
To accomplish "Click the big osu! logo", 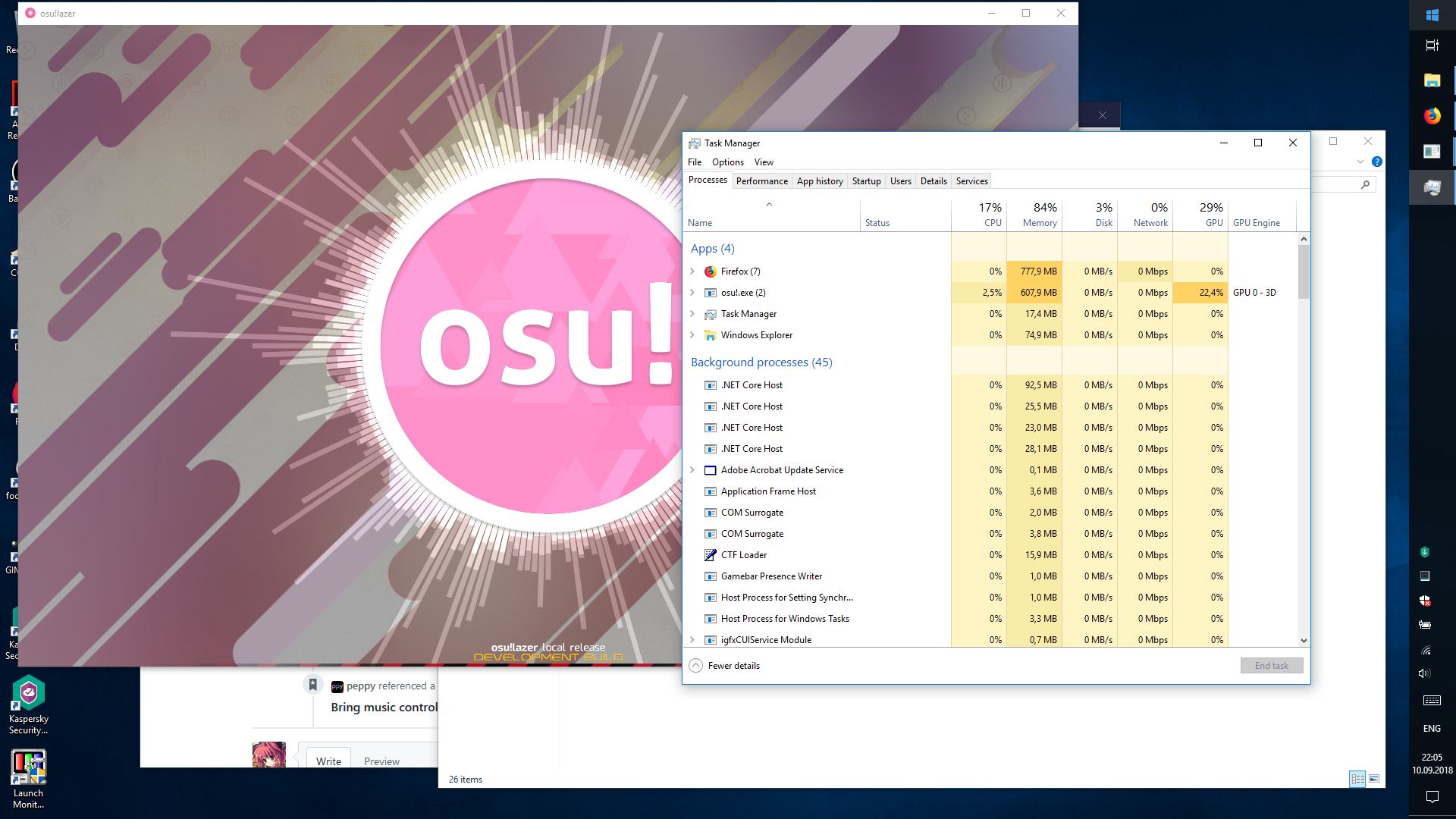I will pos(546,346).
